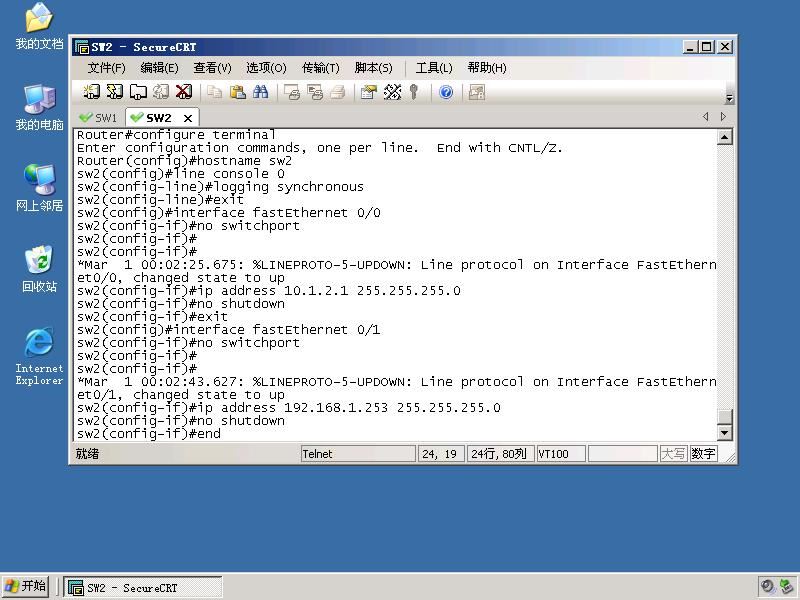
Task: Select 我的文档 desktop icon
Action: [x=39, y=26]
